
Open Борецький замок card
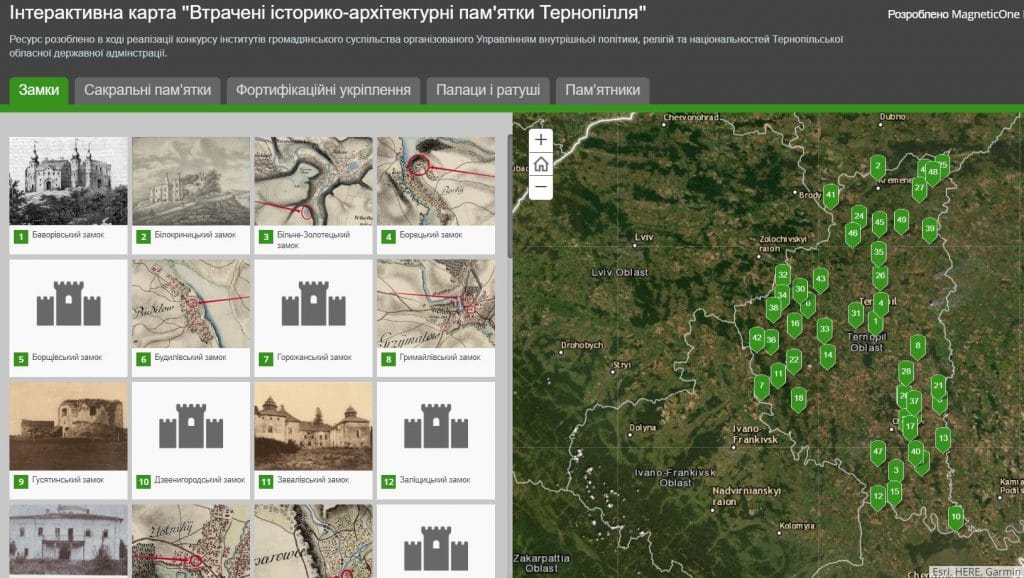436,195
